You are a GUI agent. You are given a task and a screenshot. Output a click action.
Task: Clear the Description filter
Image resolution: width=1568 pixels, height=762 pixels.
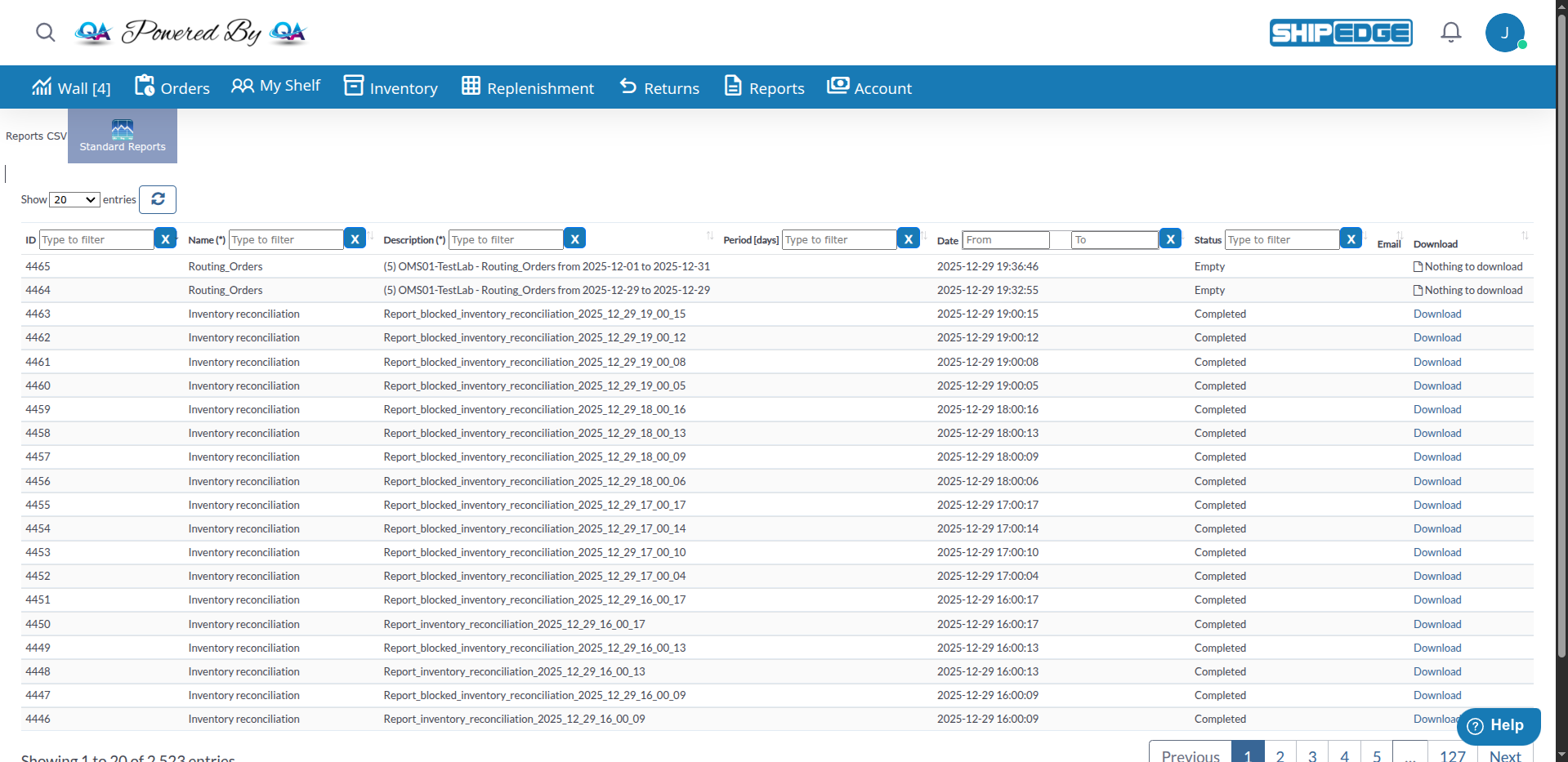(x=575, y=238)
